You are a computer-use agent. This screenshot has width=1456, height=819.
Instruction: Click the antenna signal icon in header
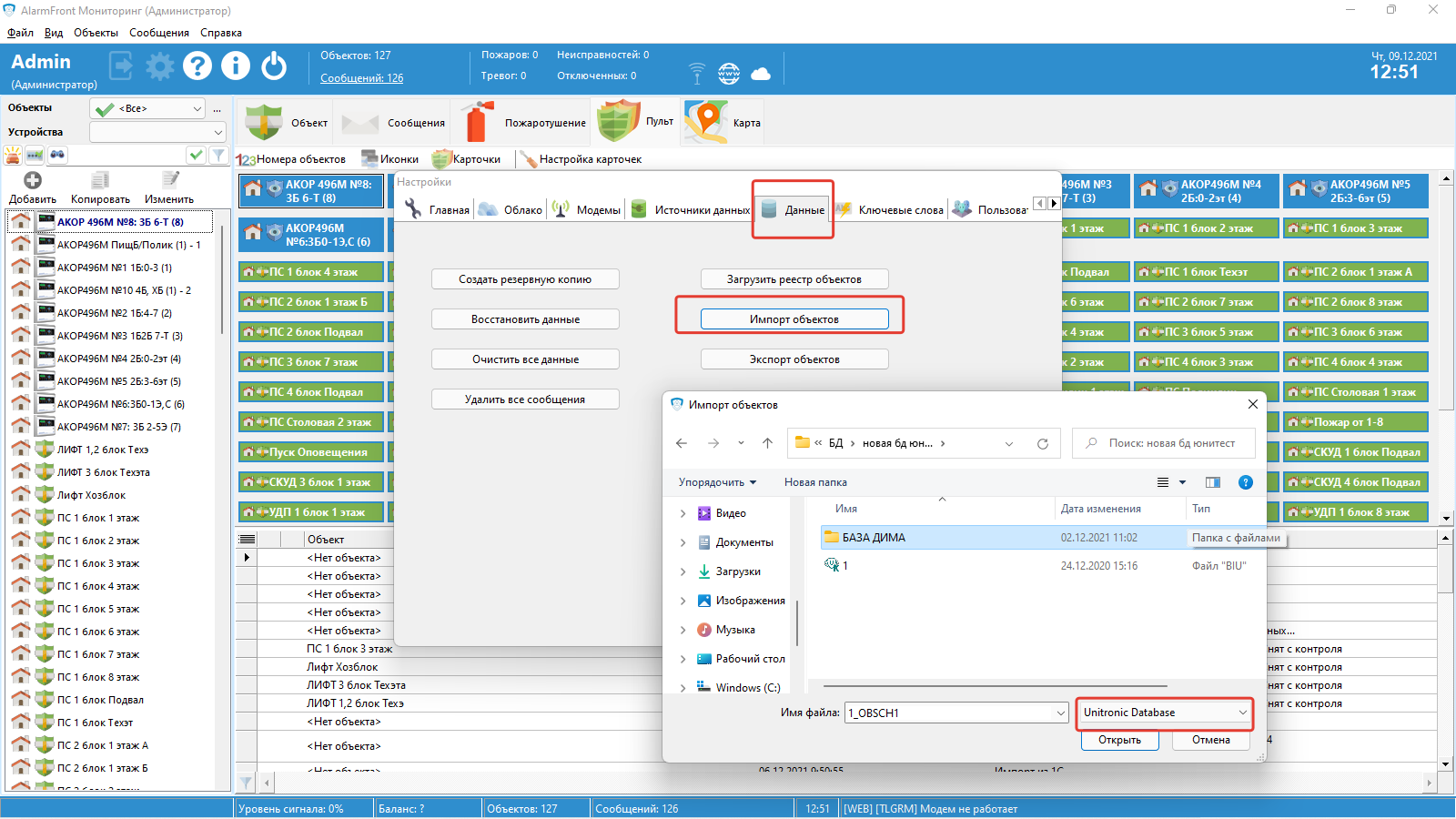click(697, 73)
